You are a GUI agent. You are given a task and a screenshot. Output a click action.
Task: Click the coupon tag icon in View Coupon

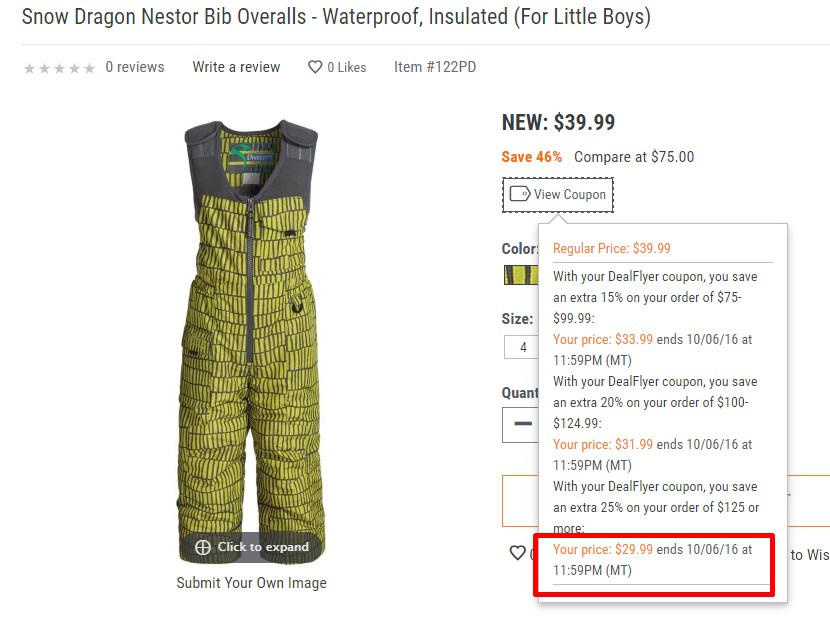(x=519, y=194)
